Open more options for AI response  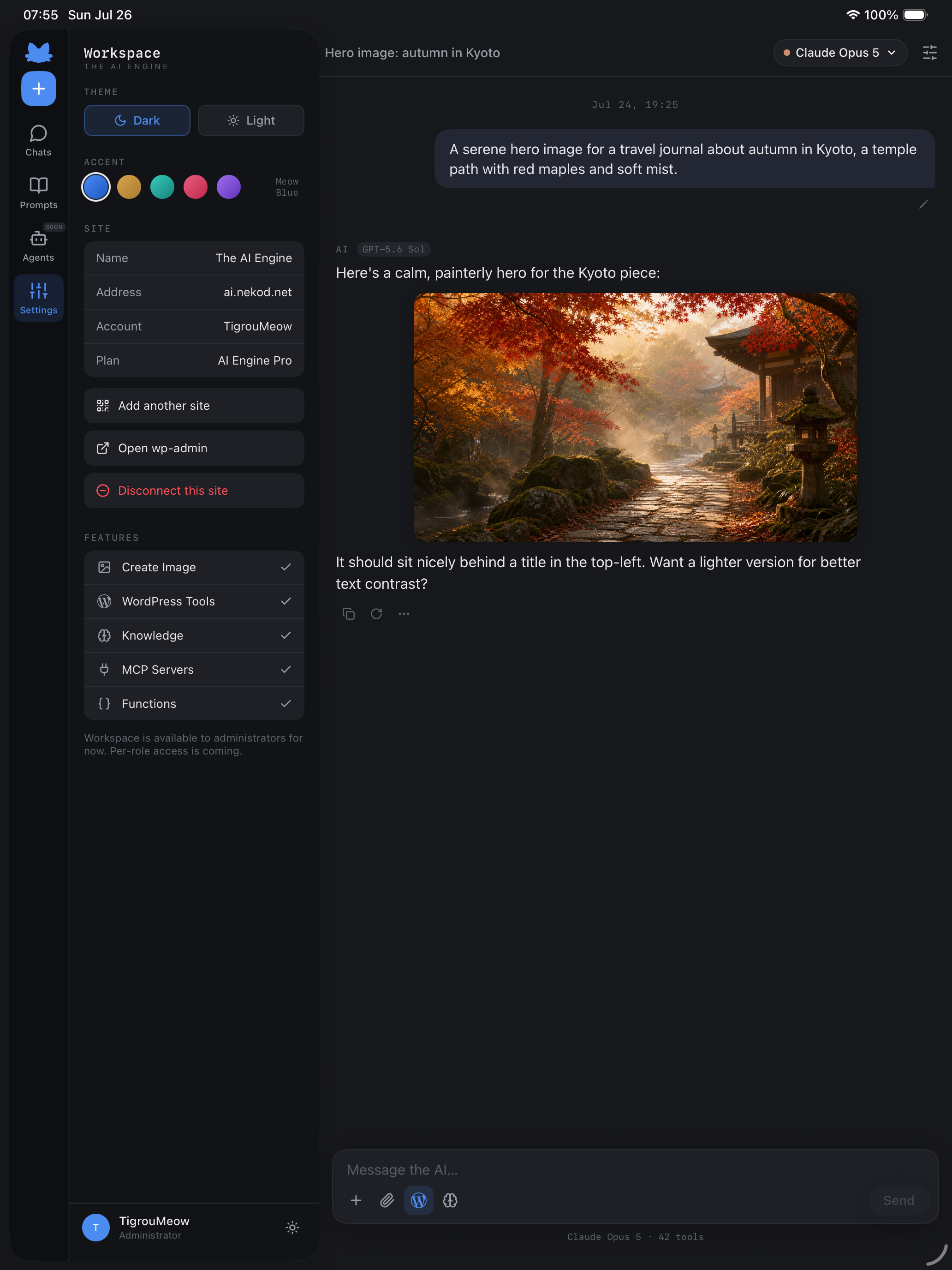(x=404, y=614)
